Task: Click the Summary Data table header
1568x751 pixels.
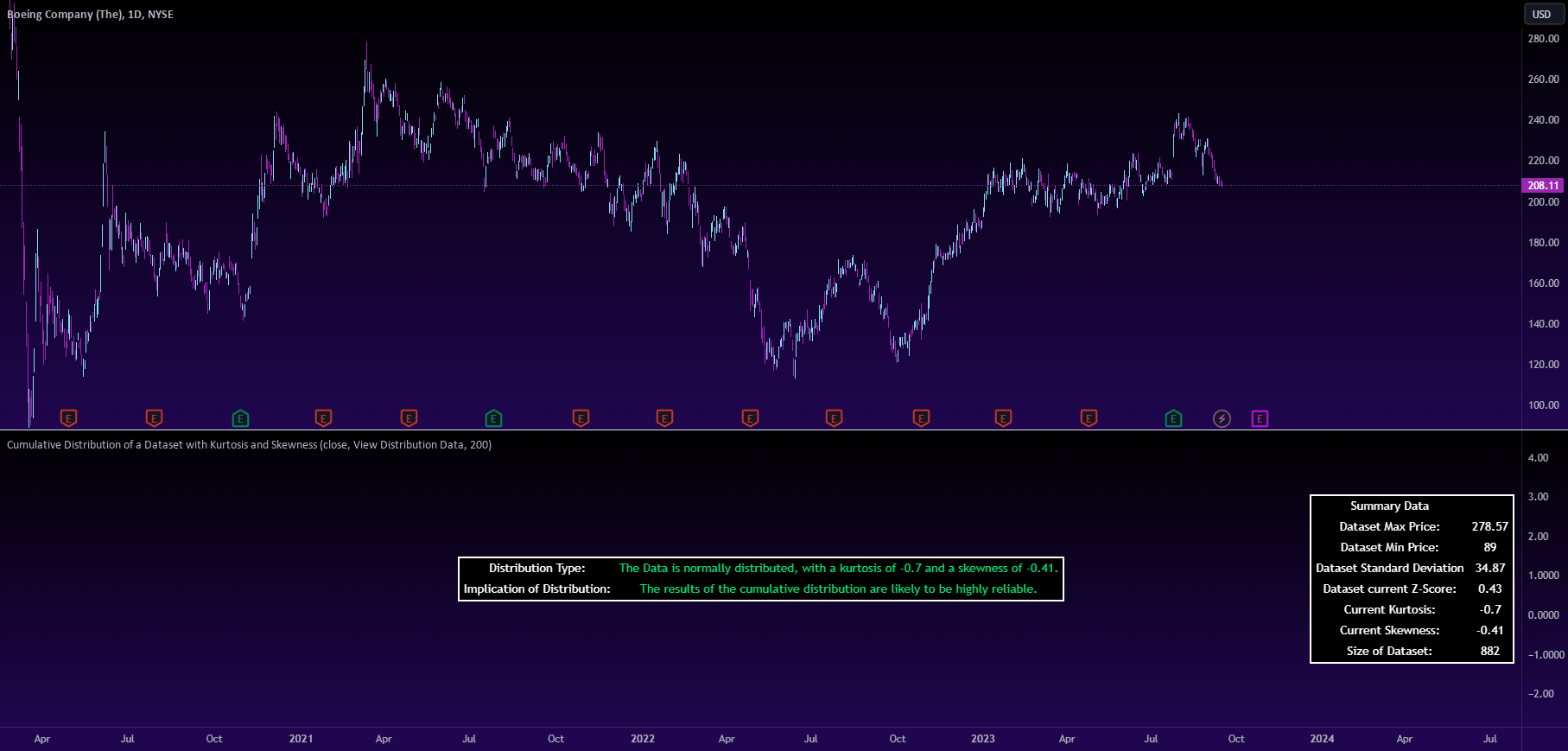Action: (x=1389, y=506)
